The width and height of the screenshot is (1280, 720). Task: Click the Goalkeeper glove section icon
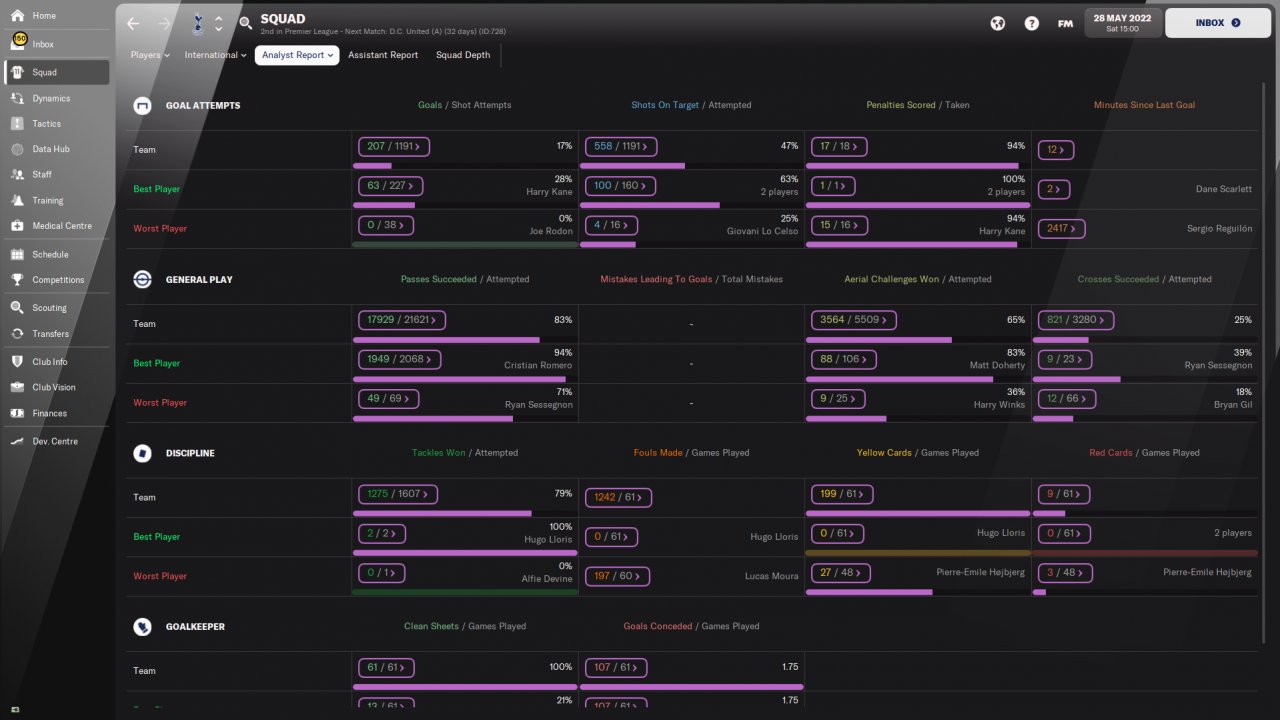(143, 627)
